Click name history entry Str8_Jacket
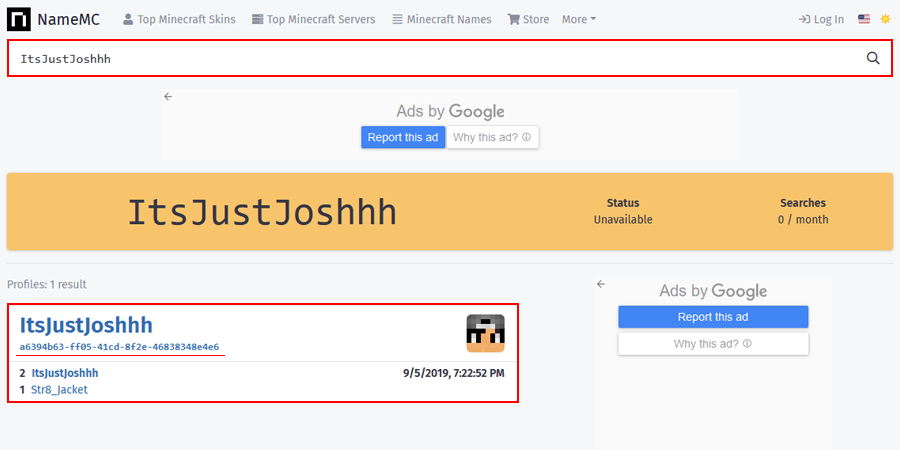Screen dimensions: 900x450 59,390
